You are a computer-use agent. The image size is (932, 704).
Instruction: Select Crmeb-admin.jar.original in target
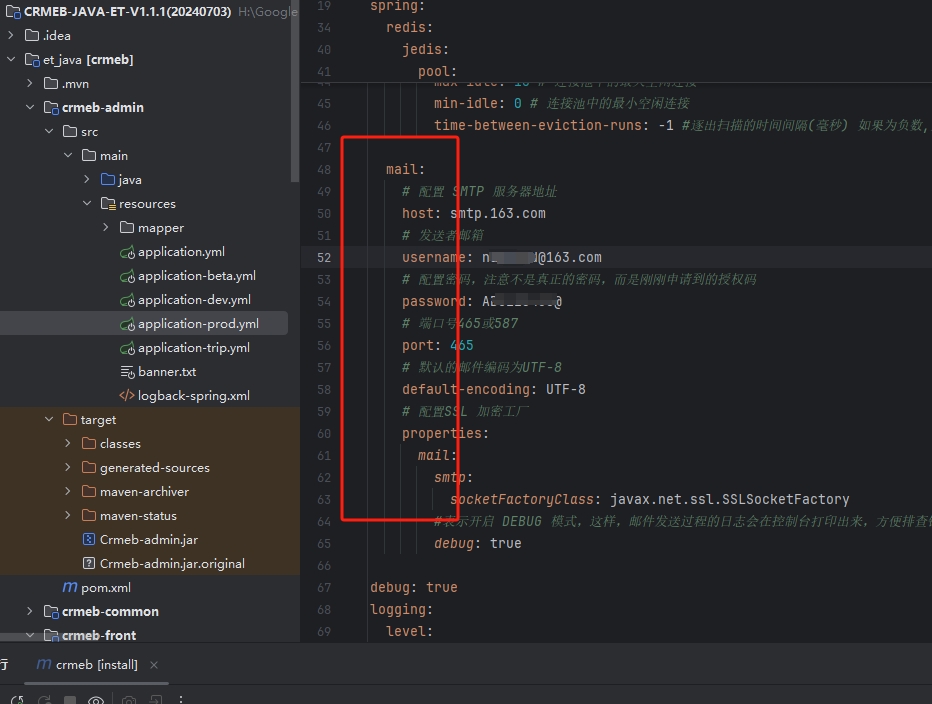click(172, 564)
